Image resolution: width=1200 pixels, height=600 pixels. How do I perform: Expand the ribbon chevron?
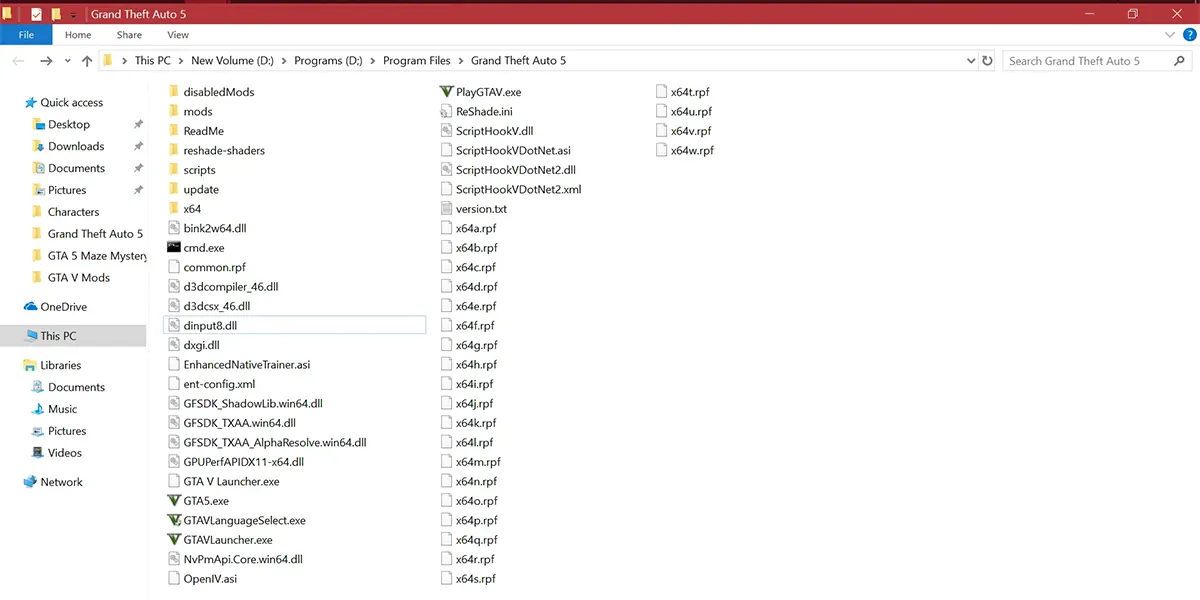[x=1170, y=35]
